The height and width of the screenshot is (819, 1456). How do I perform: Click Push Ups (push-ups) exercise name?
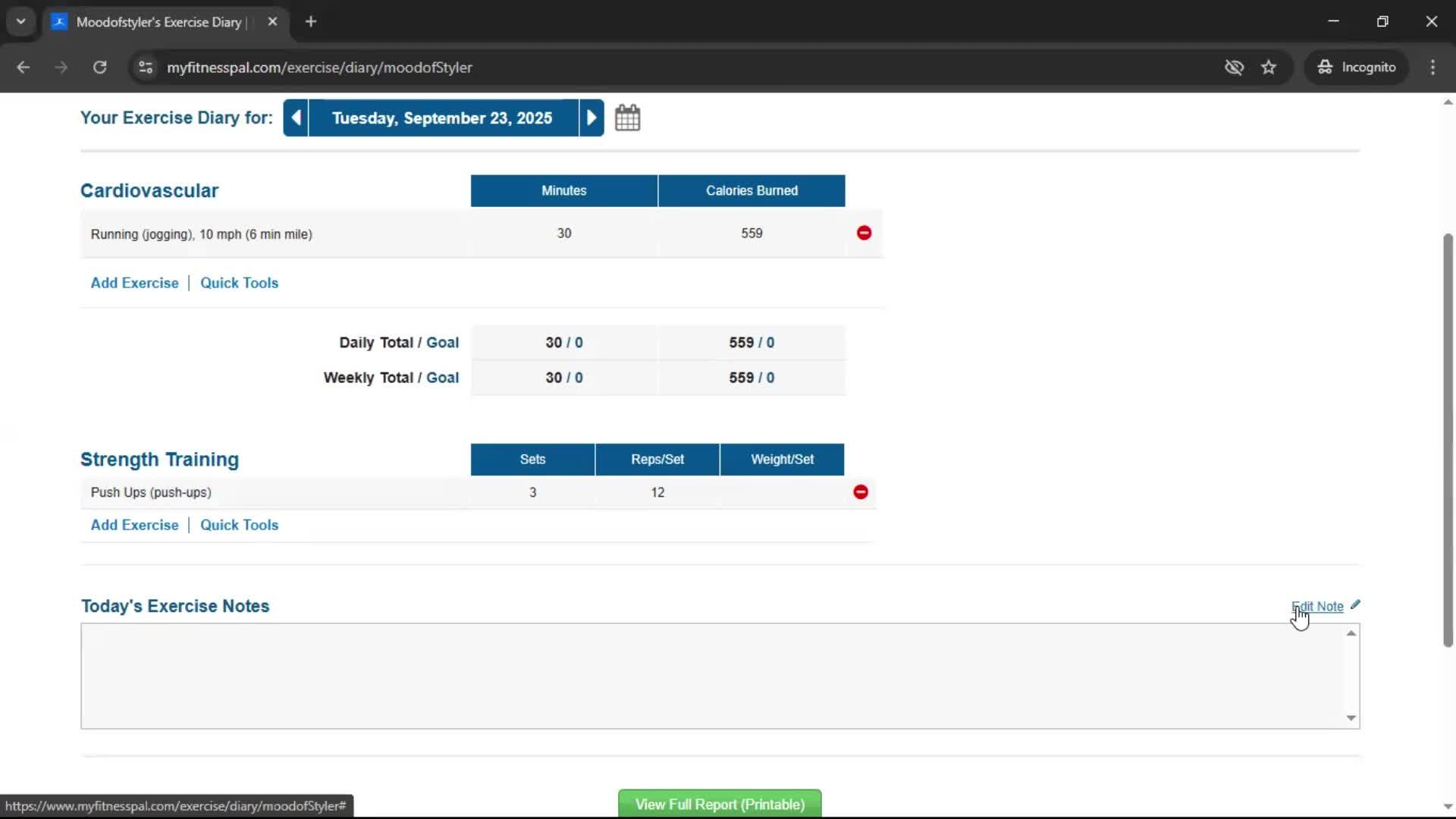click(x=151, y=492)
